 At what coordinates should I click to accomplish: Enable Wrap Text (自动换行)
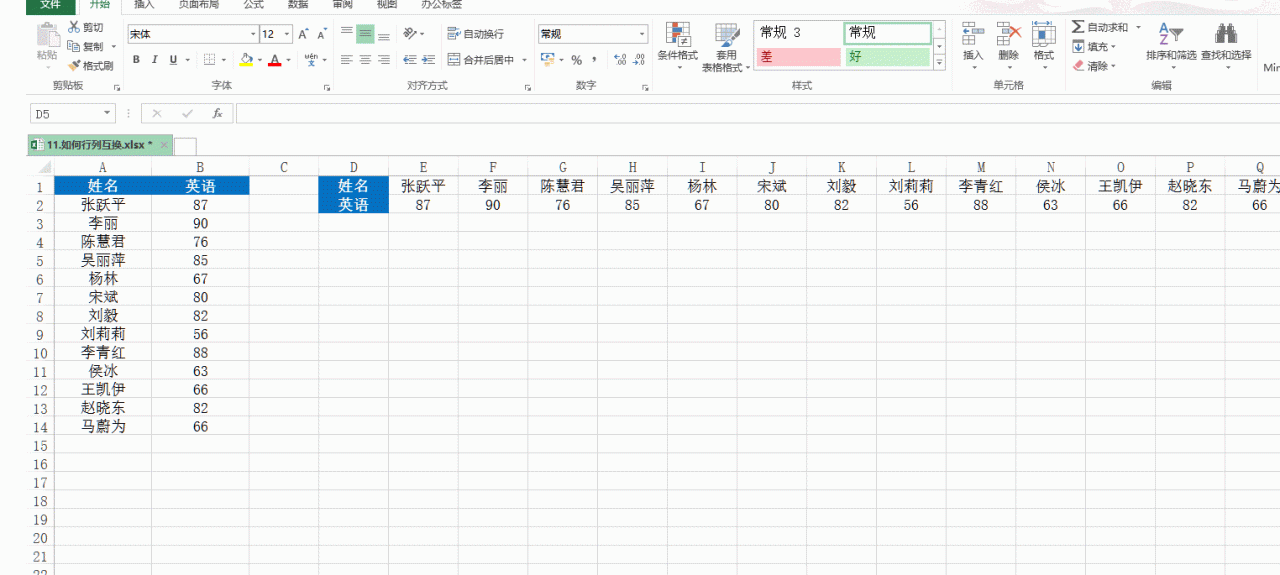pos(476,34)
